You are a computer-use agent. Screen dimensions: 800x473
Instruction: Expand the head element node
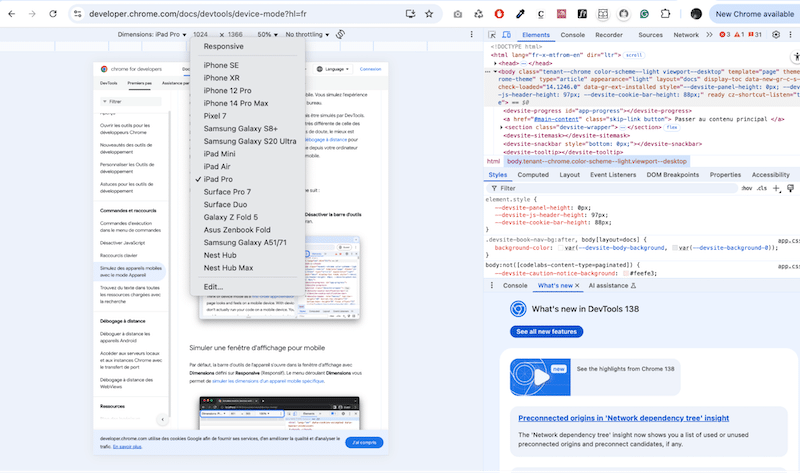[x=495, y=63]
